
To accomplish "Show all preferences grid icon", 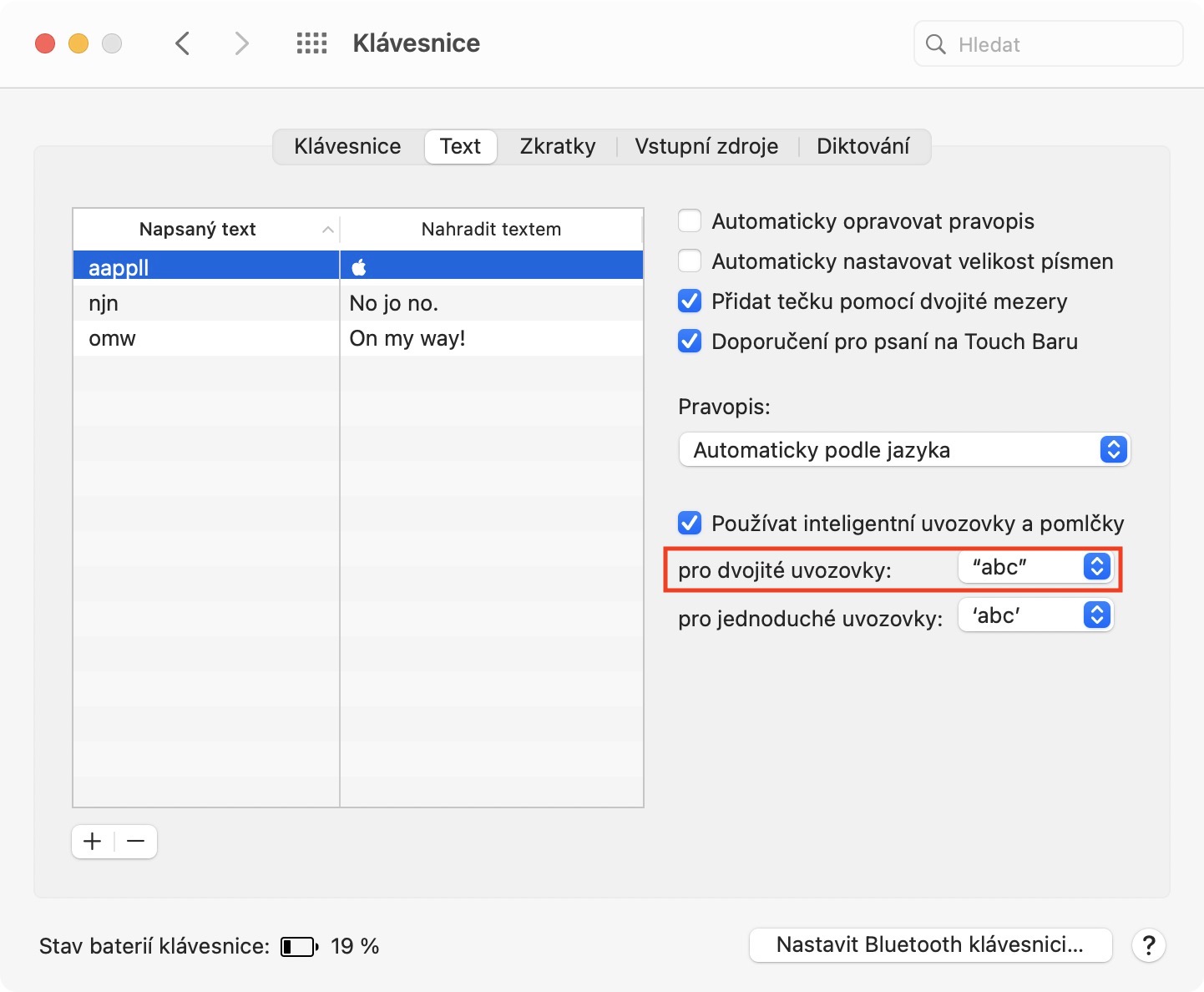I will (312, 43).
